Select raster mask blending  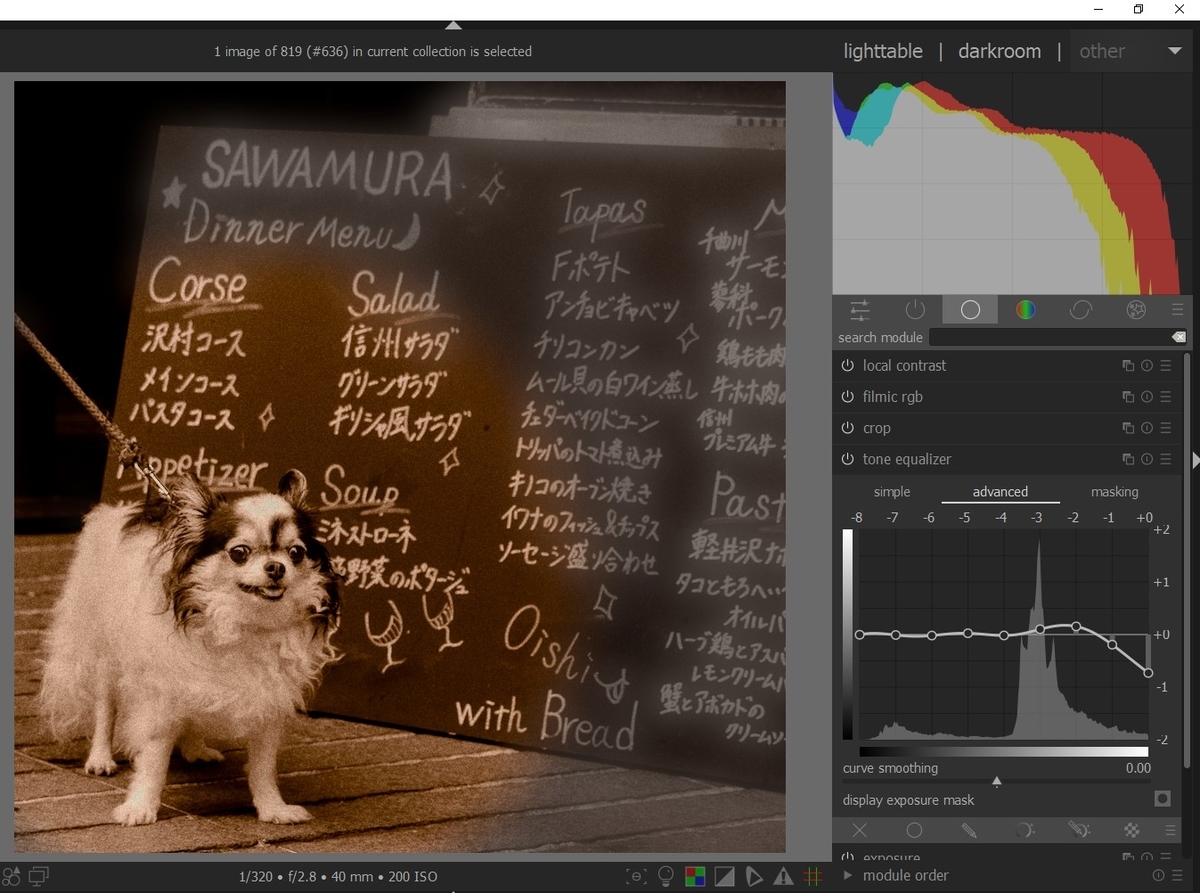coord(1132,830)
